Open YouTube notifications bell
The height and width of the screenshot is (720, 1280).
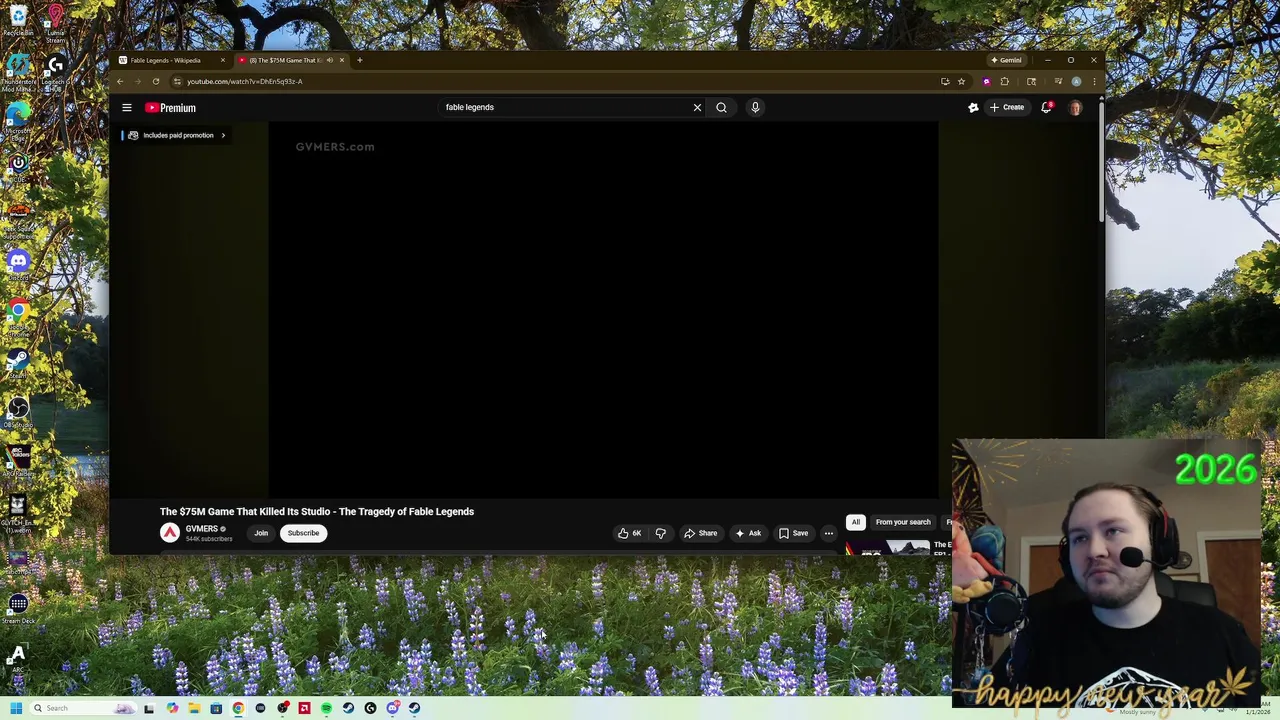(x=1046, y=107)
